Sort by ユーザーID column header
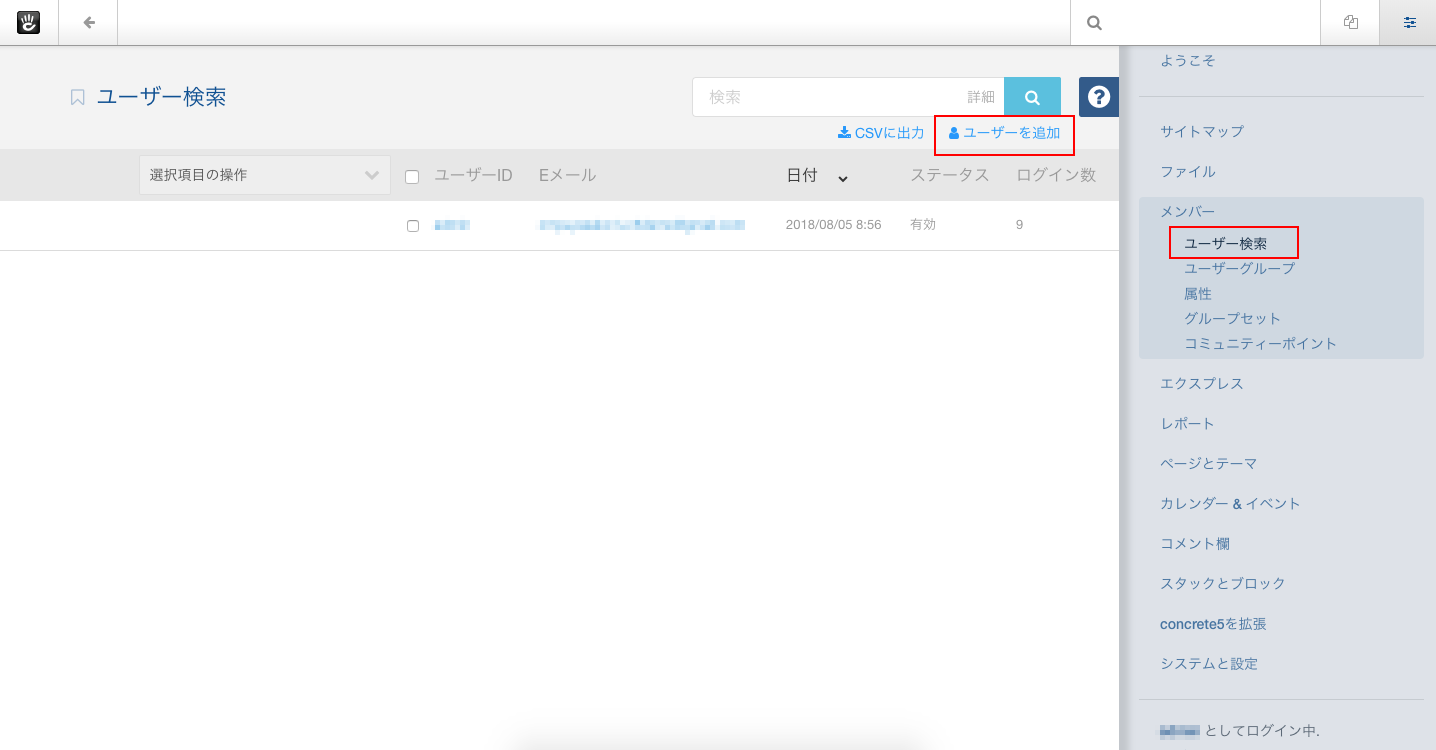Viewport: 1436px width, 750px height. [473, 175]
